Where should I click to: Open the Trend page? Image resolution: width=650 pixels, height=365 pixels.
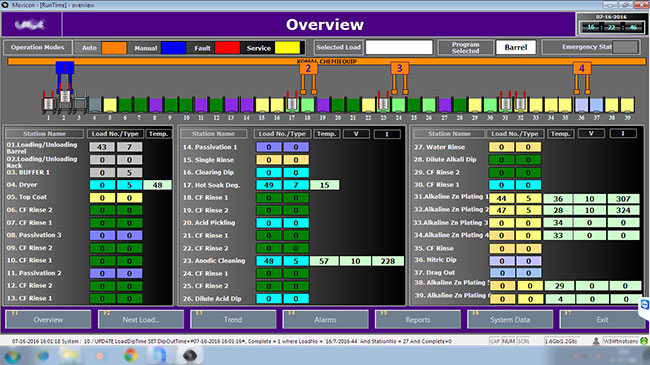click(x=233, y=319)
